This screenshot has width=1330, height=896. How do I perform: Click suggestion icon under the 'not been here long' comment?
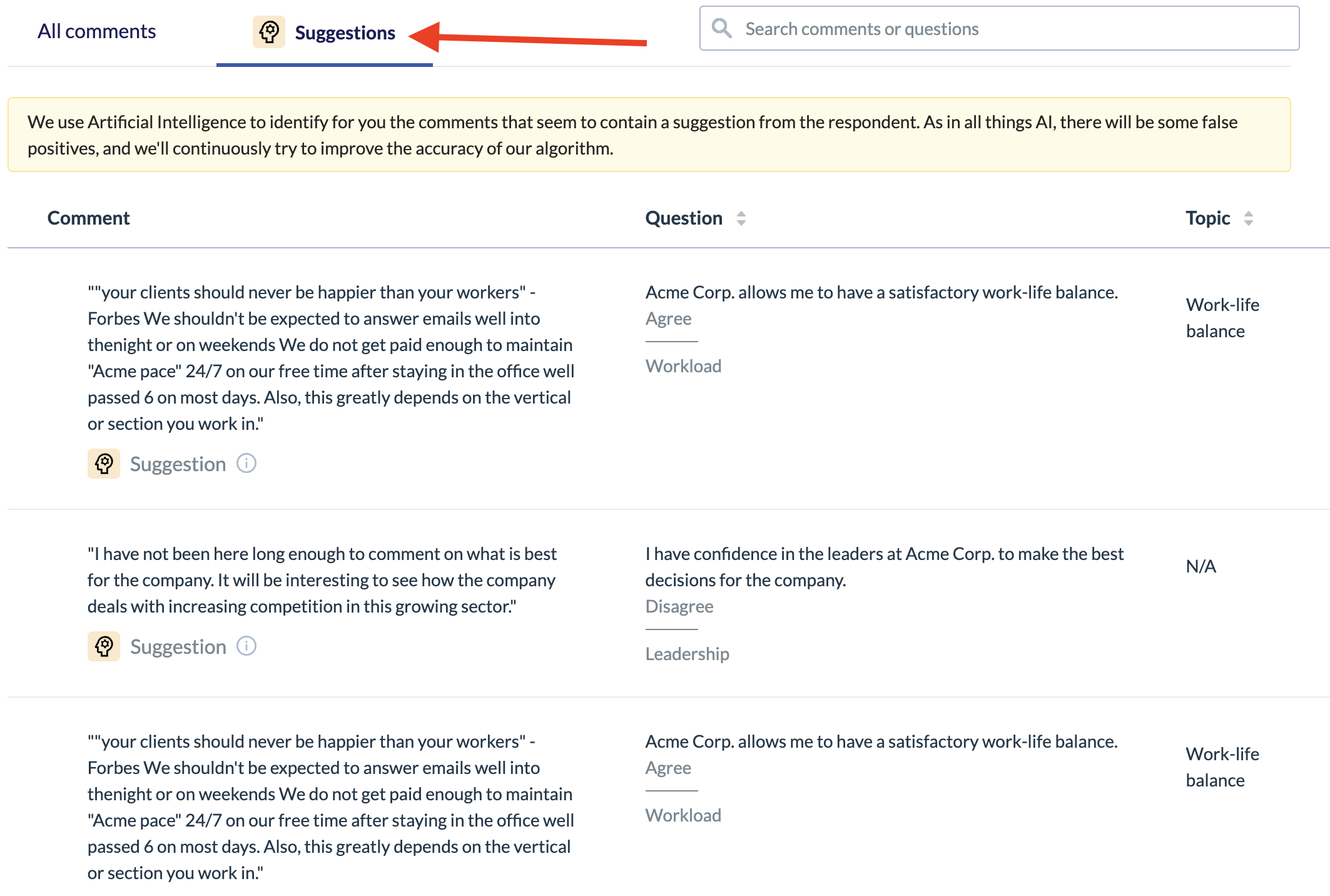coord(104,646)
